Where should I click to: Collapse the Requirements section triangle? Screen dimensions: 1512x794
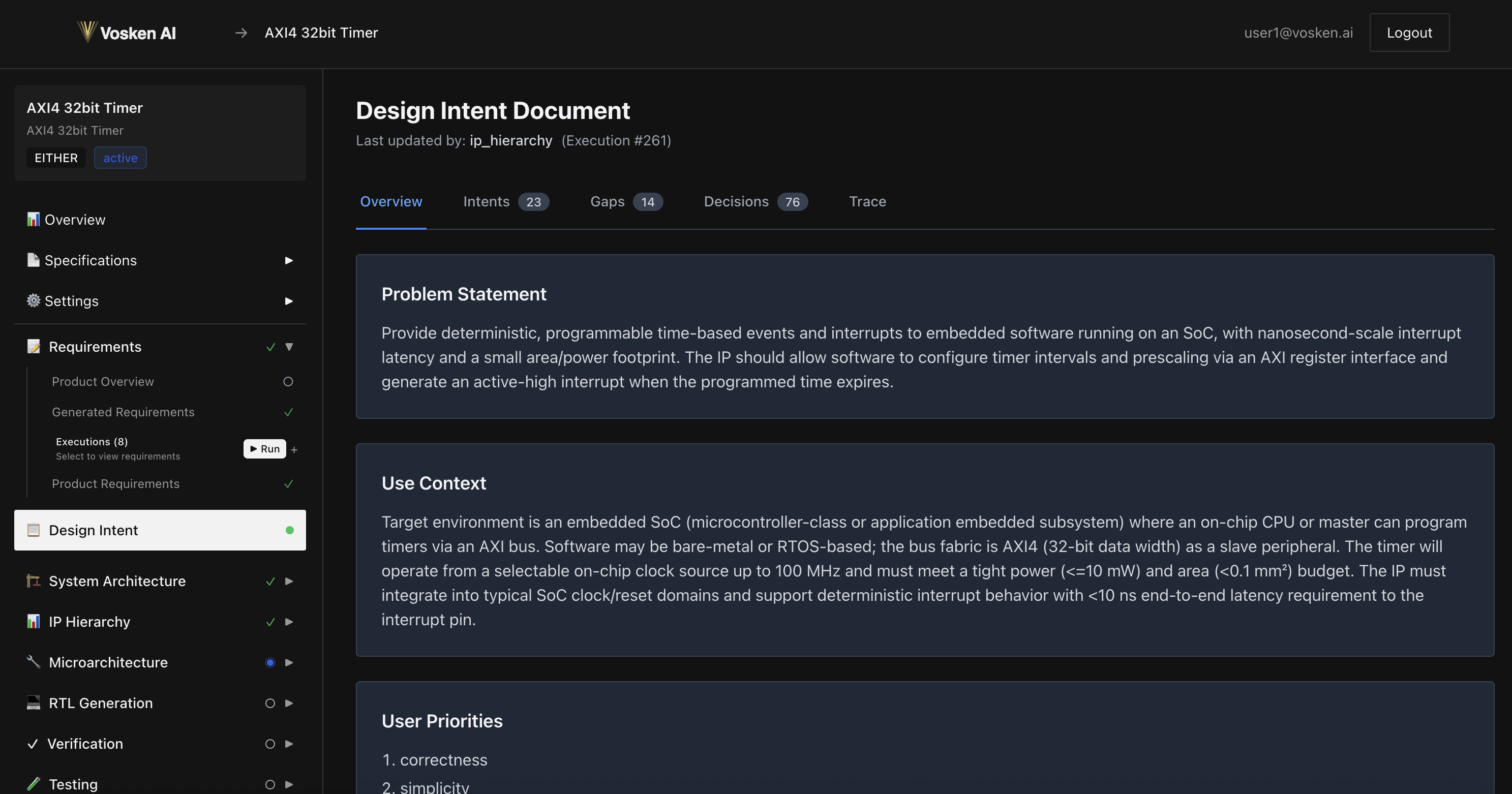click(289, 347)
